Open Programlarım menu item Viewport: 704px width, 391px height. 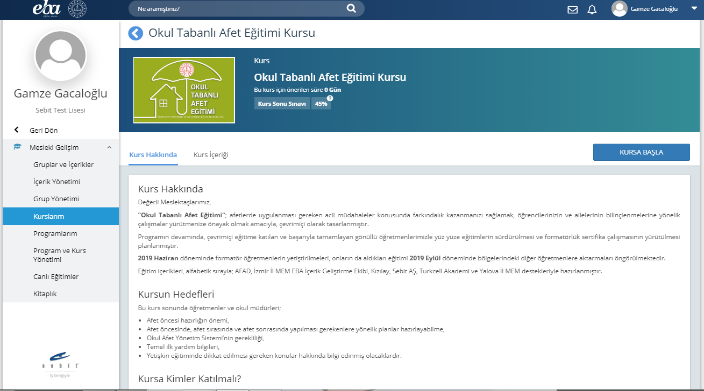(x=55, y=233)
